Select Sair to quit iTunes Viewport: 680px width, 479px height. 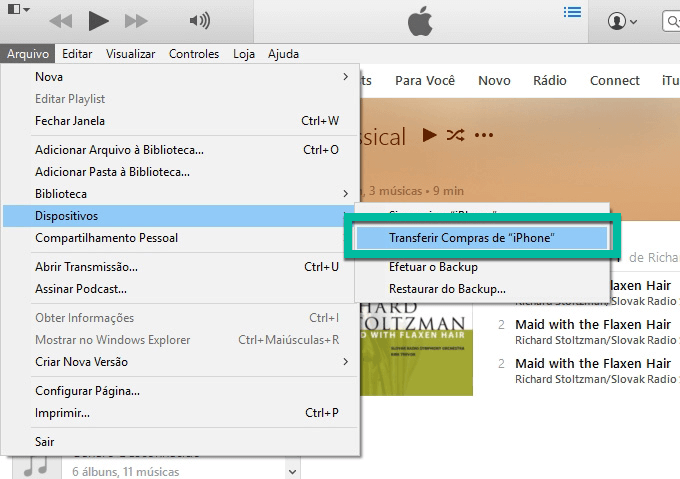click(x=181, y=442)
